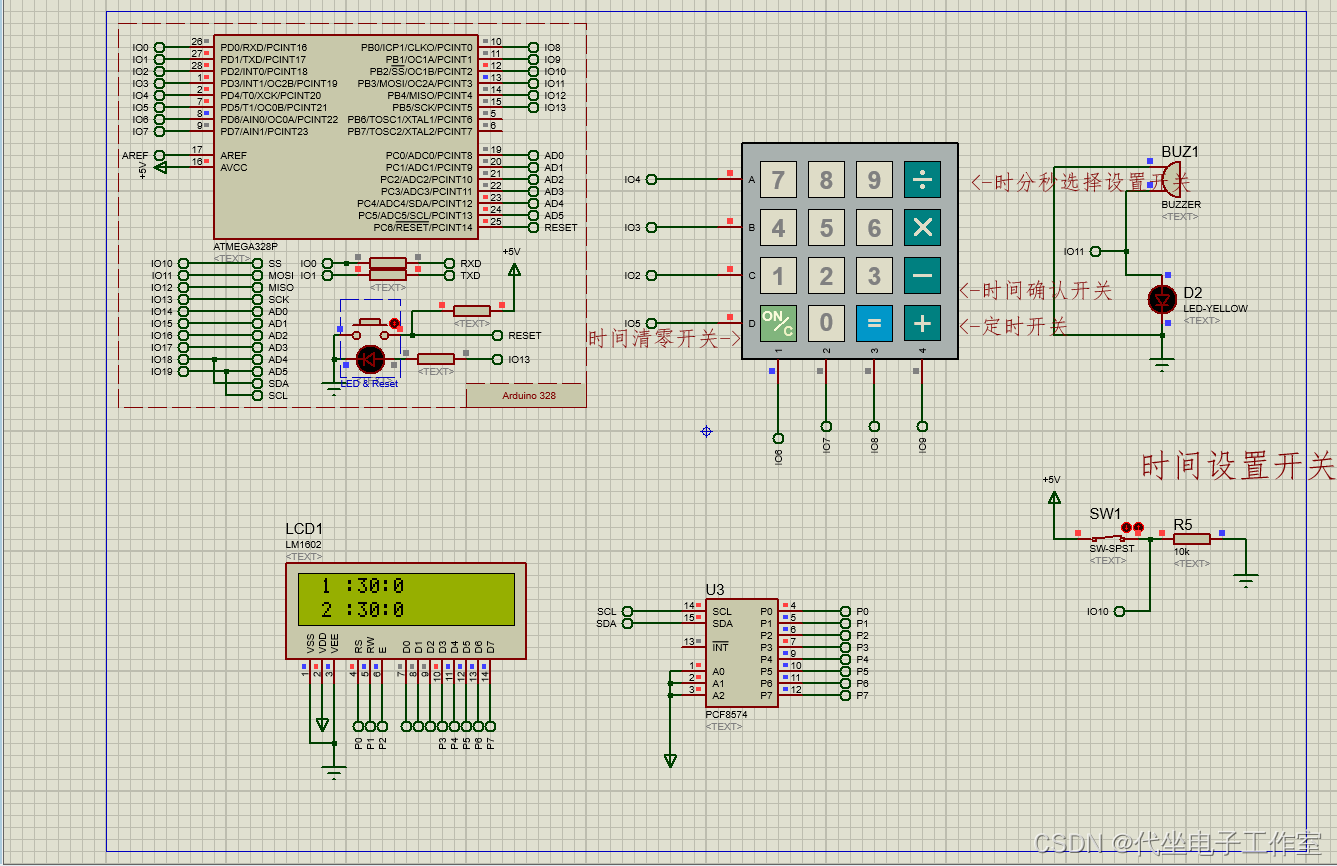Select the IO10 terminal below SW1
Viewport: 1337px width, 866px height.
(1119, 611)
